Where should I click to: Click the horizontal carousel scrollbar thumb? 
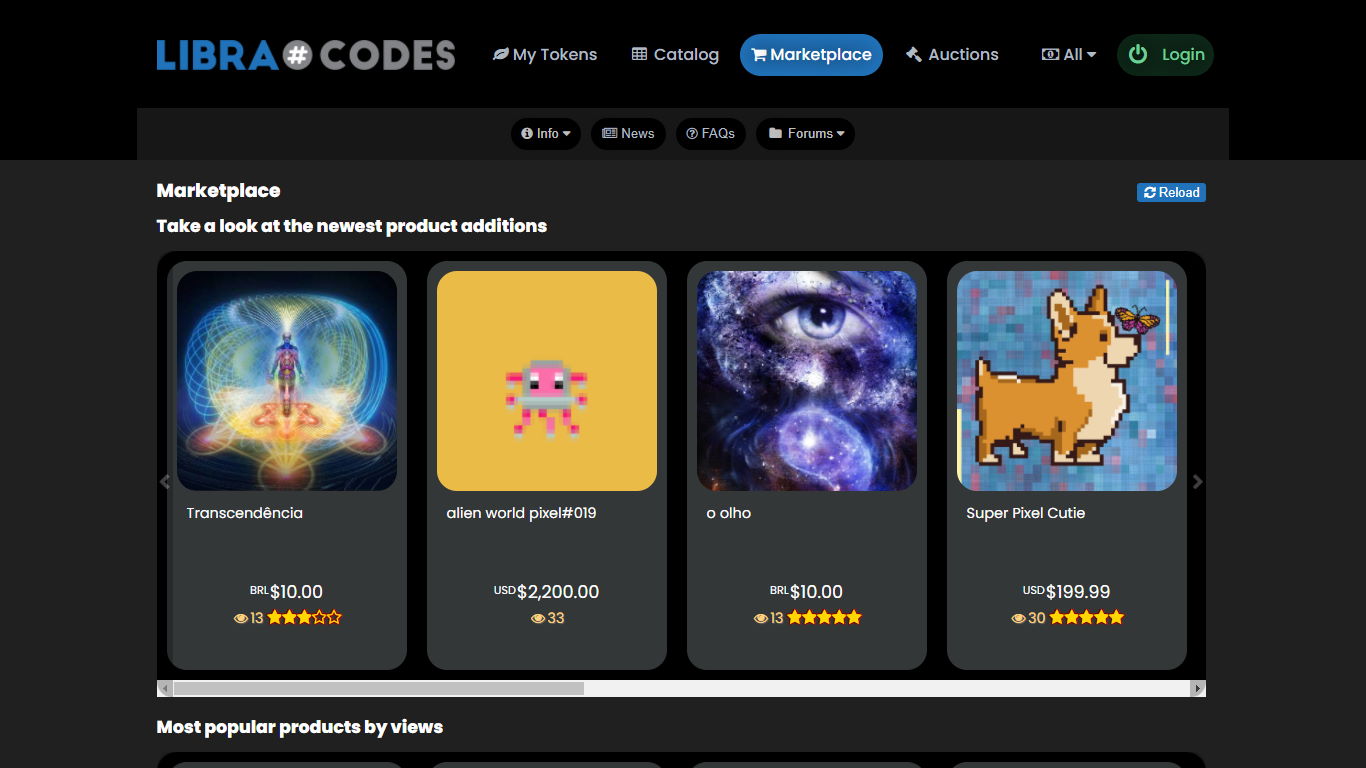coord(379,688)
